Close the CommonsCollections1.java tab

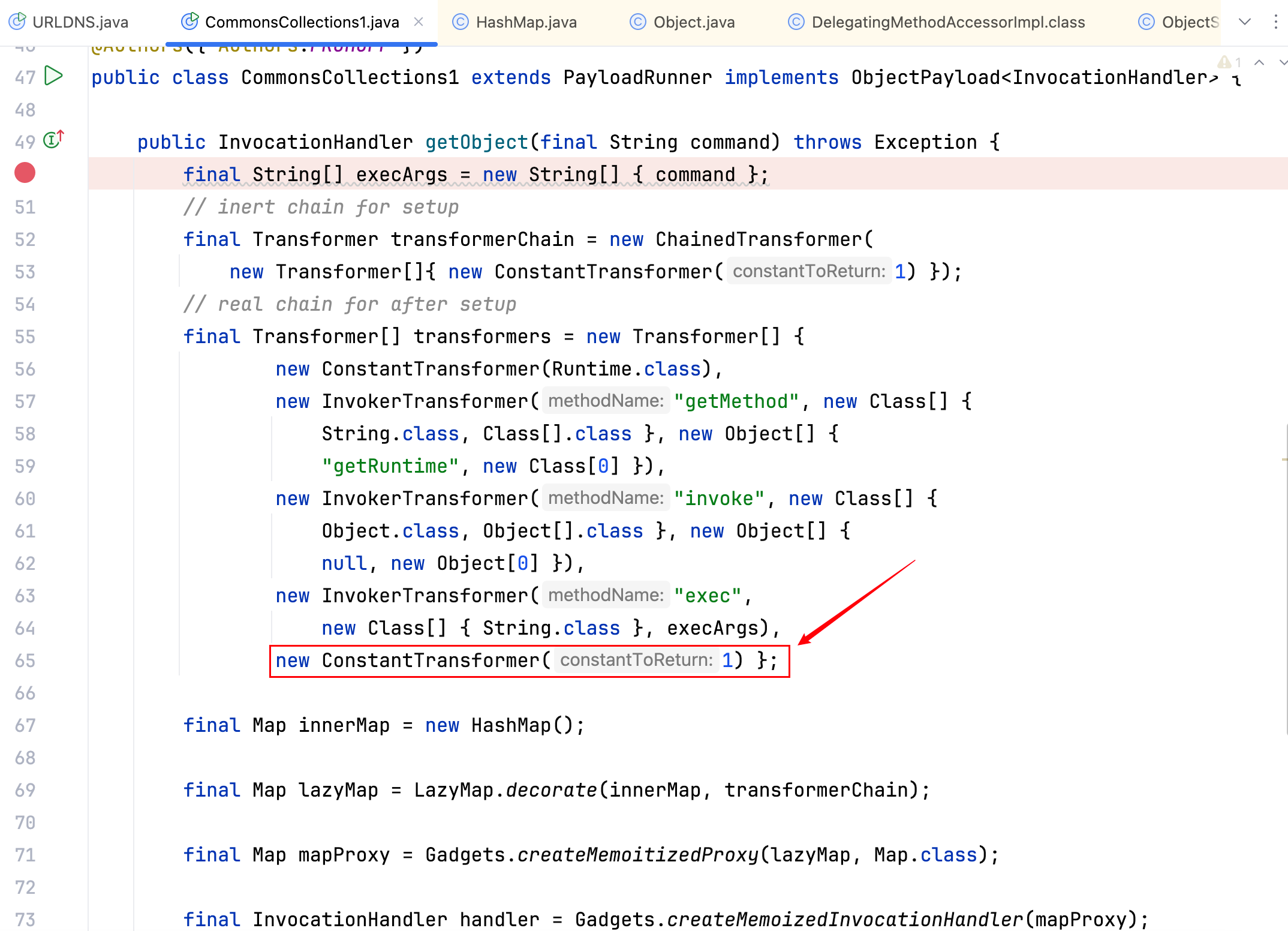pyautogui.click(x=419, y=22)
